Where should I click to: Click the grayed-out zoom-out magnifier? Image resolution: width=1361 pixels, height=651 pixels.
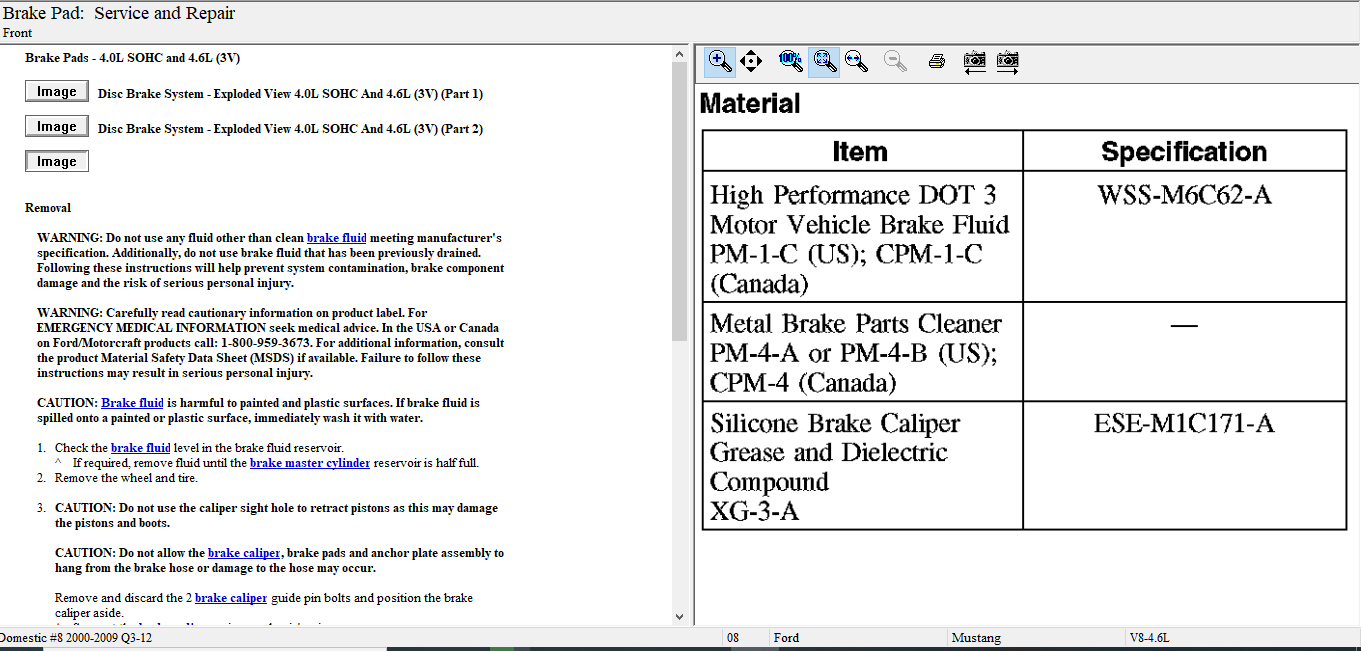tap(895, 61)
